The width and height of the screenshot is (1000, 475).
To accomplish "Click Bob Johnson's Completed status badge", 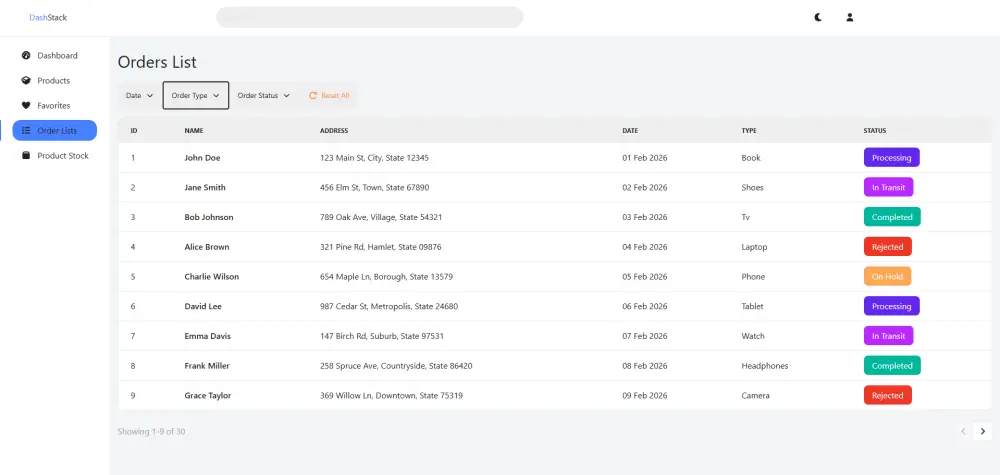I will point(892,217).
